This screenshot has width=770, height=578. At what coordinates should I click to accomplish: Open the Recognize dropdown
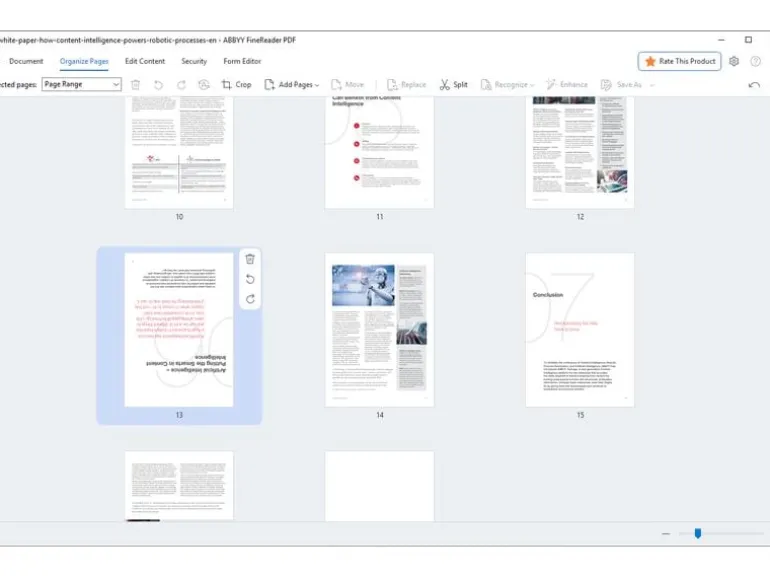(507, 85)
